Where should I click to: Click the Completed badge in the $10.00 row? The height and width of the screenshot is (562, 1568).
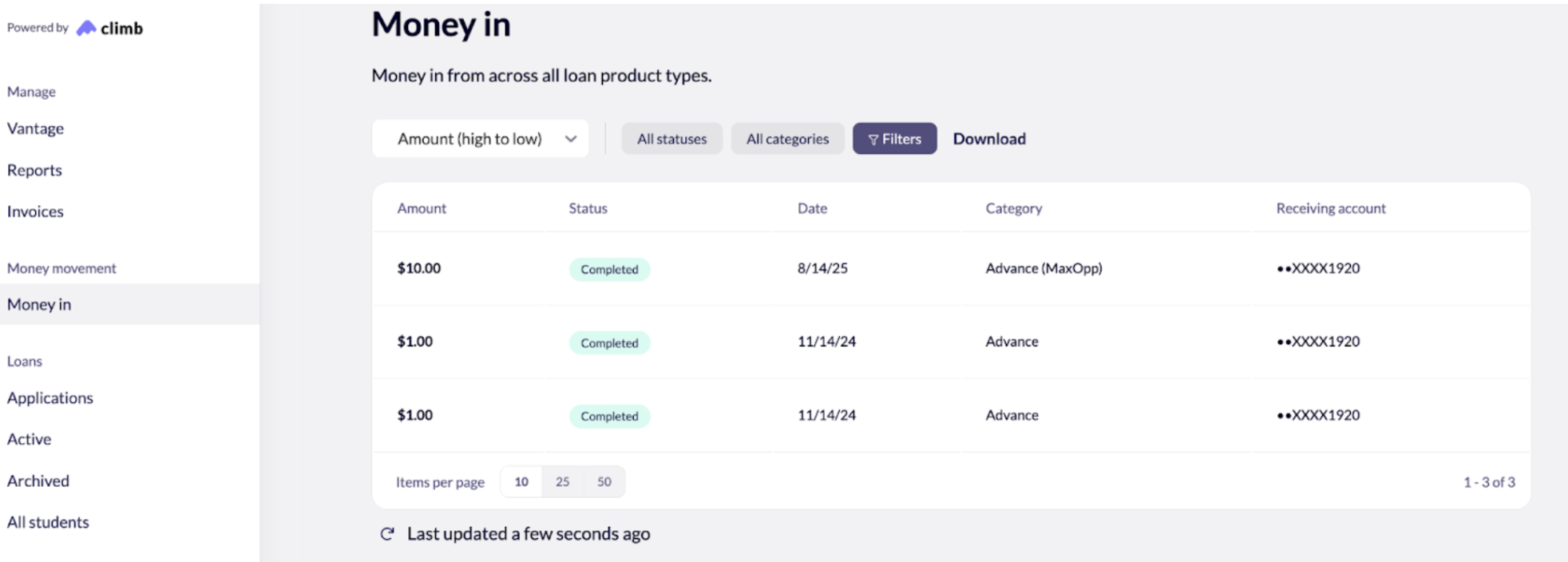click(x=609, y=270)
